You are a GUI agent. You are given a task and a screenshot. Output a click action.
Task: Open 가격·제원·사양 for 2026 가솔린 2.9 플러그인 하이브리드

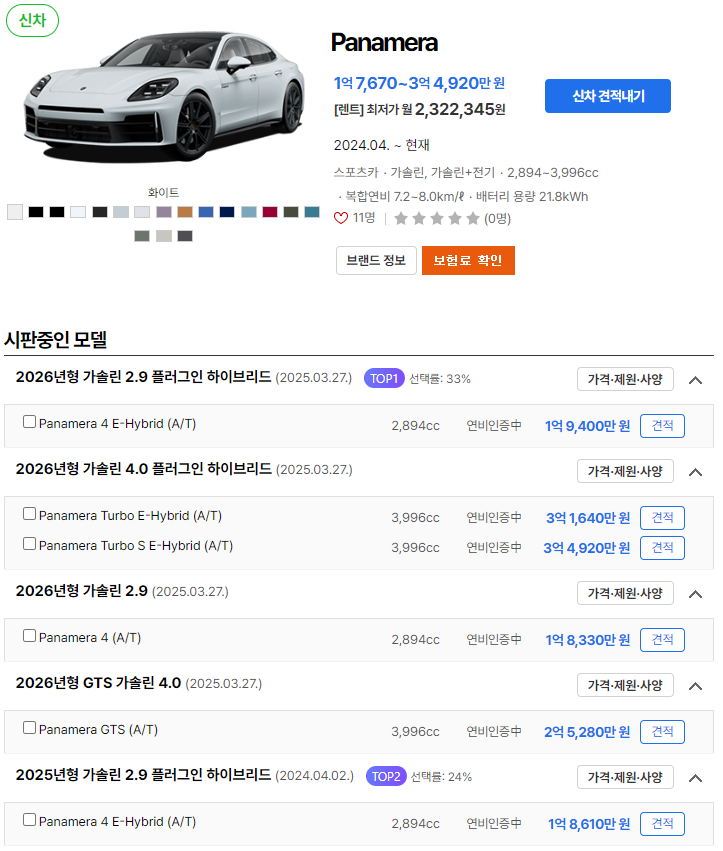[x=625, y=379]
